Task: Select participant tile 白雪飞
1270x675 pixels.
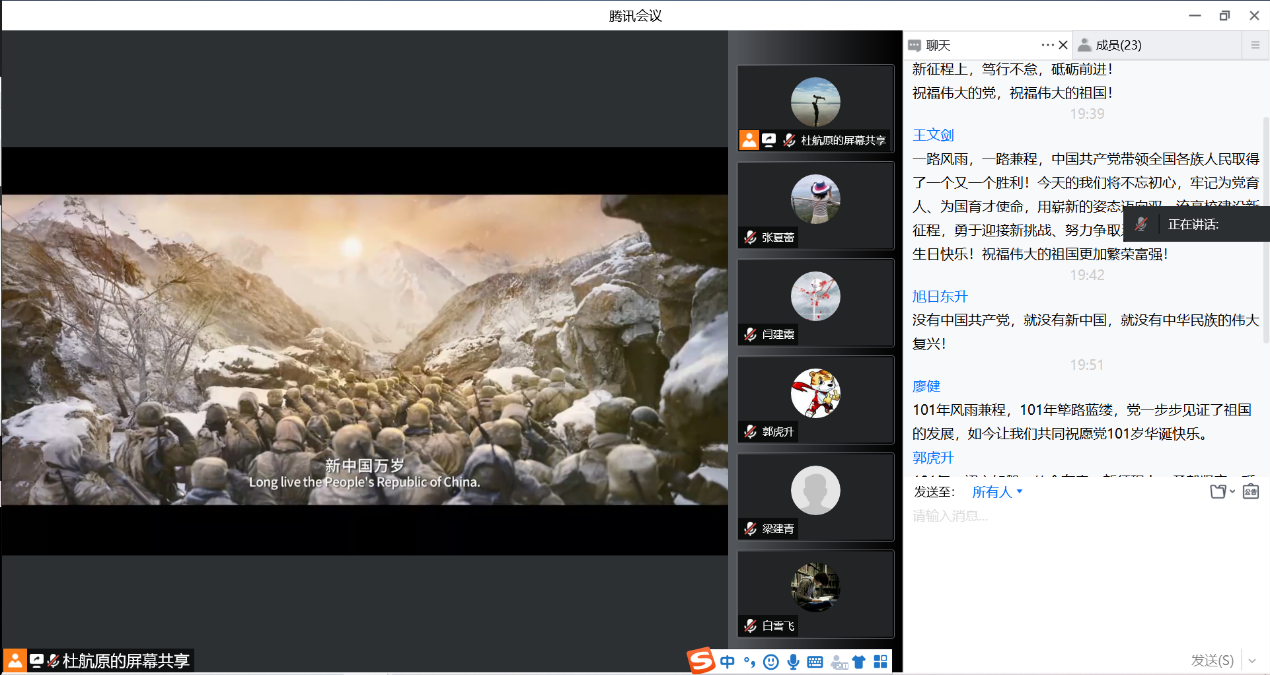Action: point(815,593)
